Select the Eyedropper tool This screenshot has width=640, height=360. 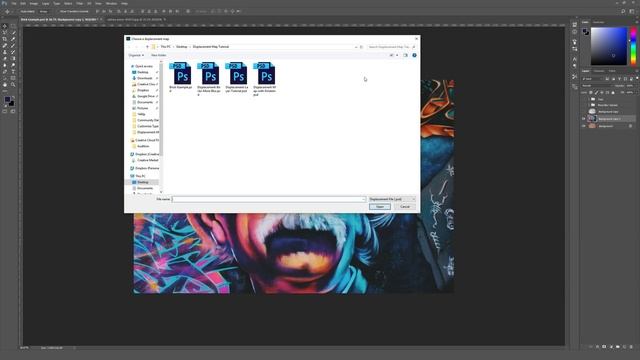coord(13,39)
